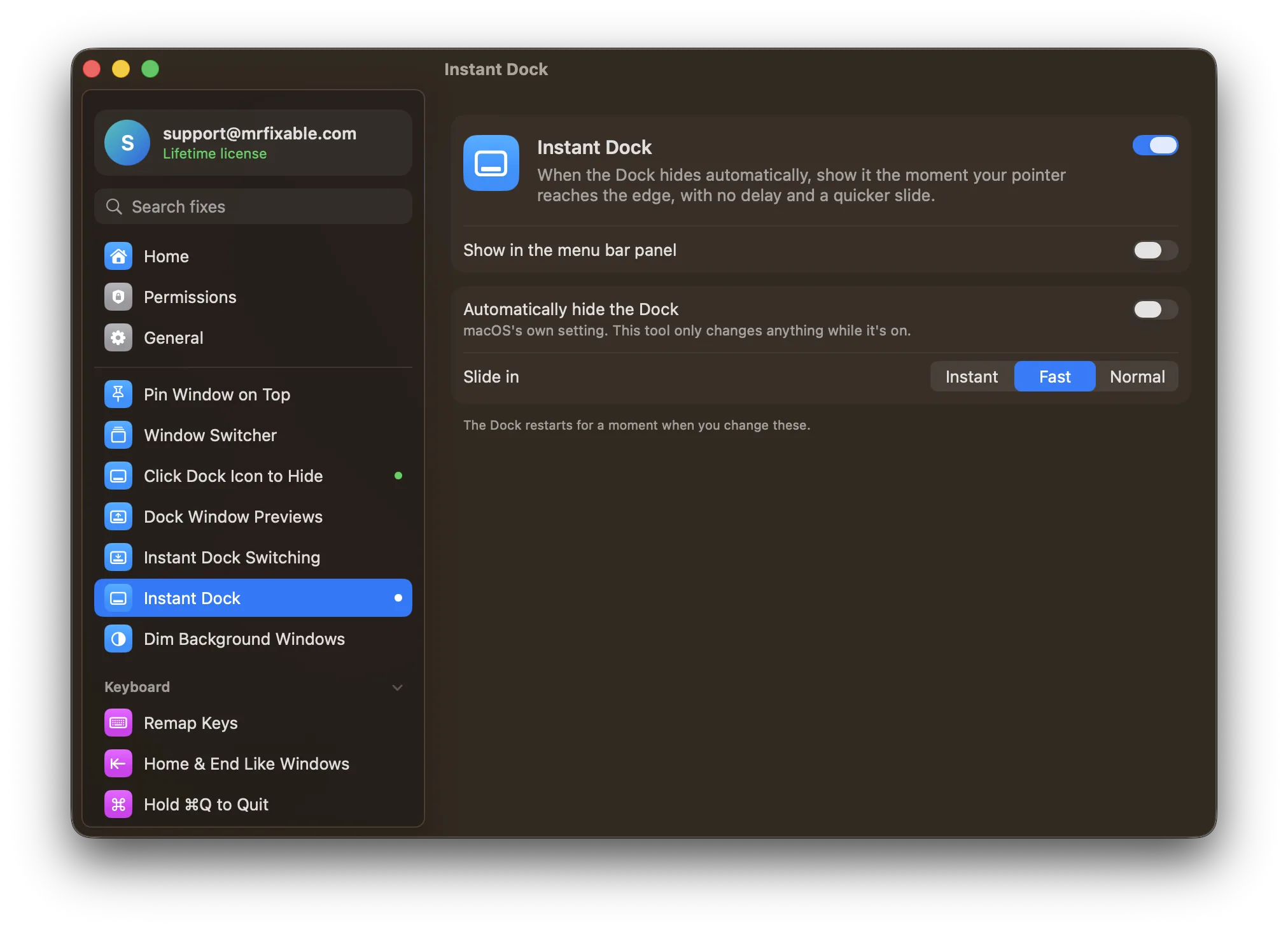Click the Instant Dock sidebar icon
Screen dimensions: 1288x932
(x=118, y=598)
